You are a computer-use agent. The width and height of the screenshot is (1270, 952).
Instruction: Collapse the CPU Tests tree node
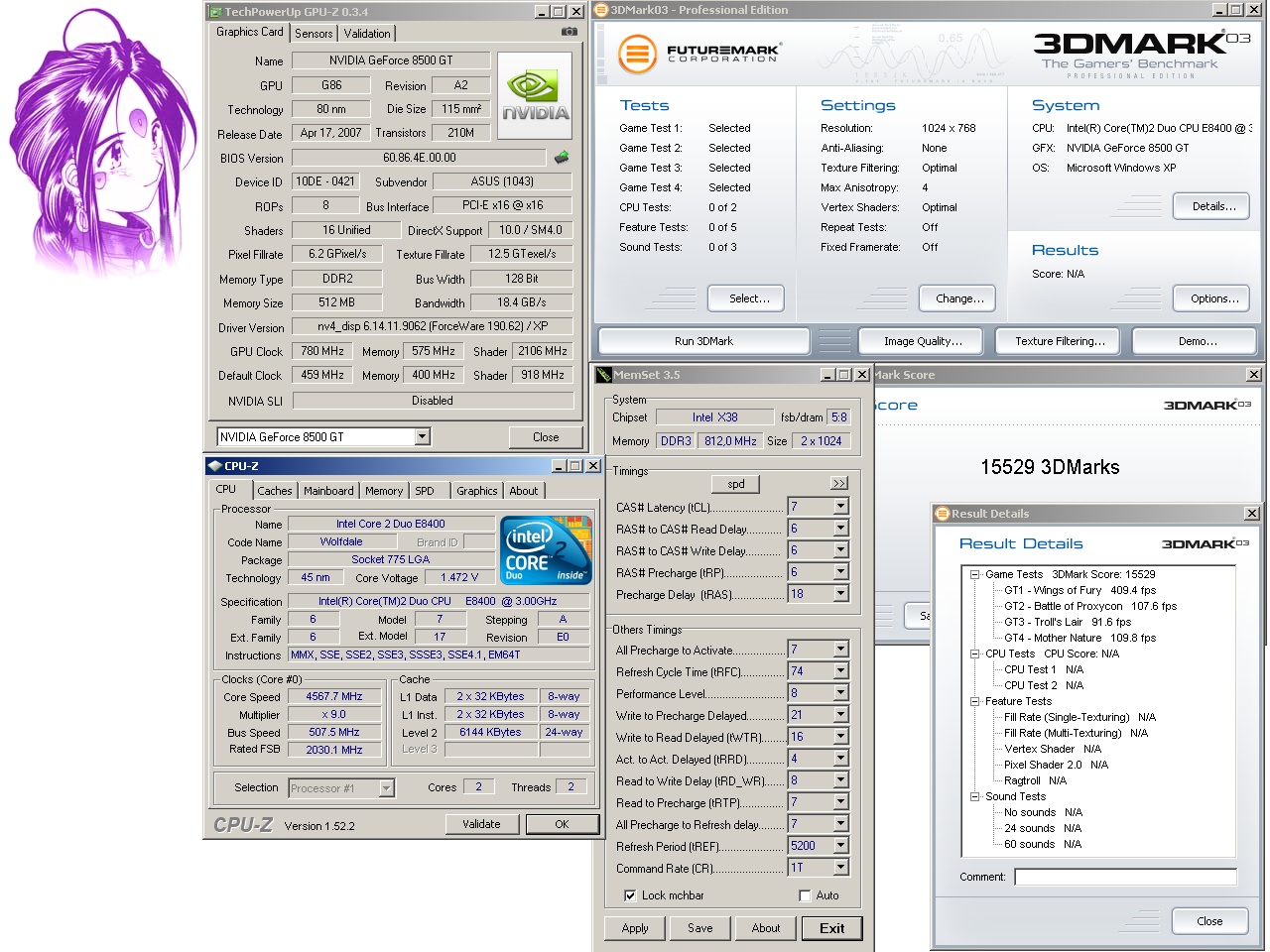click(x=974, y=654)
